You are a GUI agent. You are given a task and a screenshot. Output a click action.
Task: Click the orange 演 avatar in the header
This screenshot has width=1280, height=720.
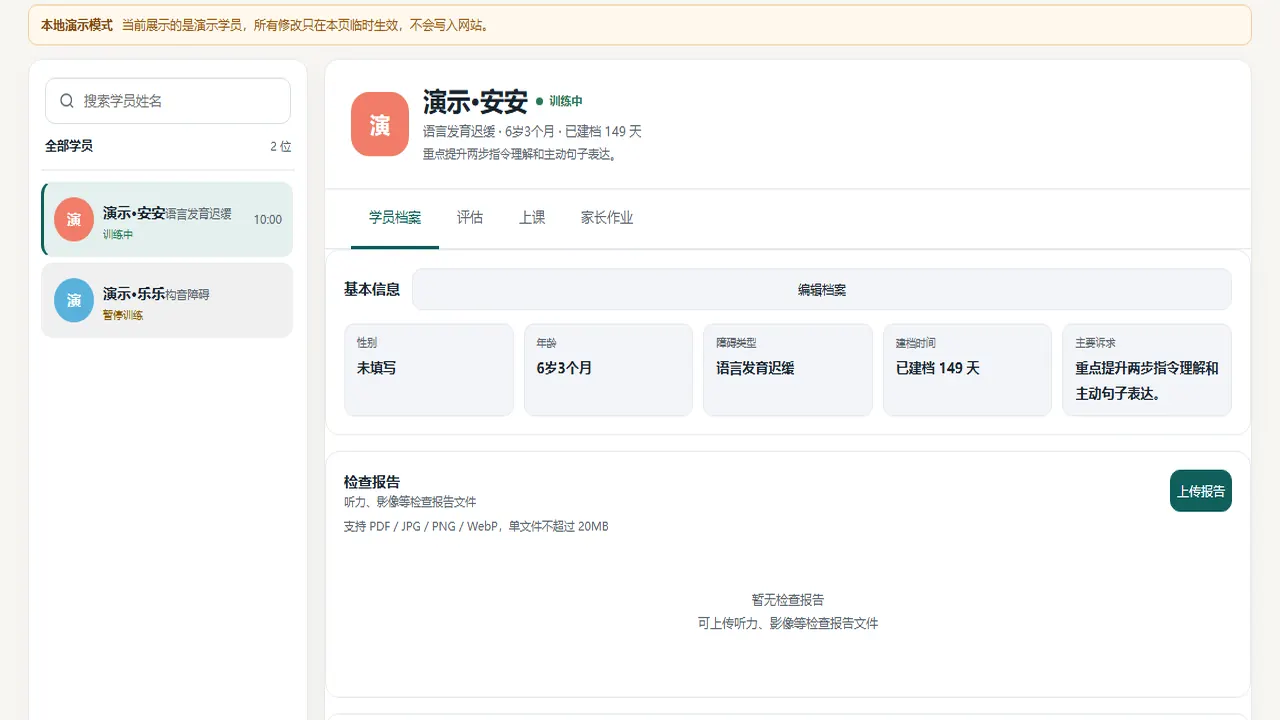(x=380, y=124)
